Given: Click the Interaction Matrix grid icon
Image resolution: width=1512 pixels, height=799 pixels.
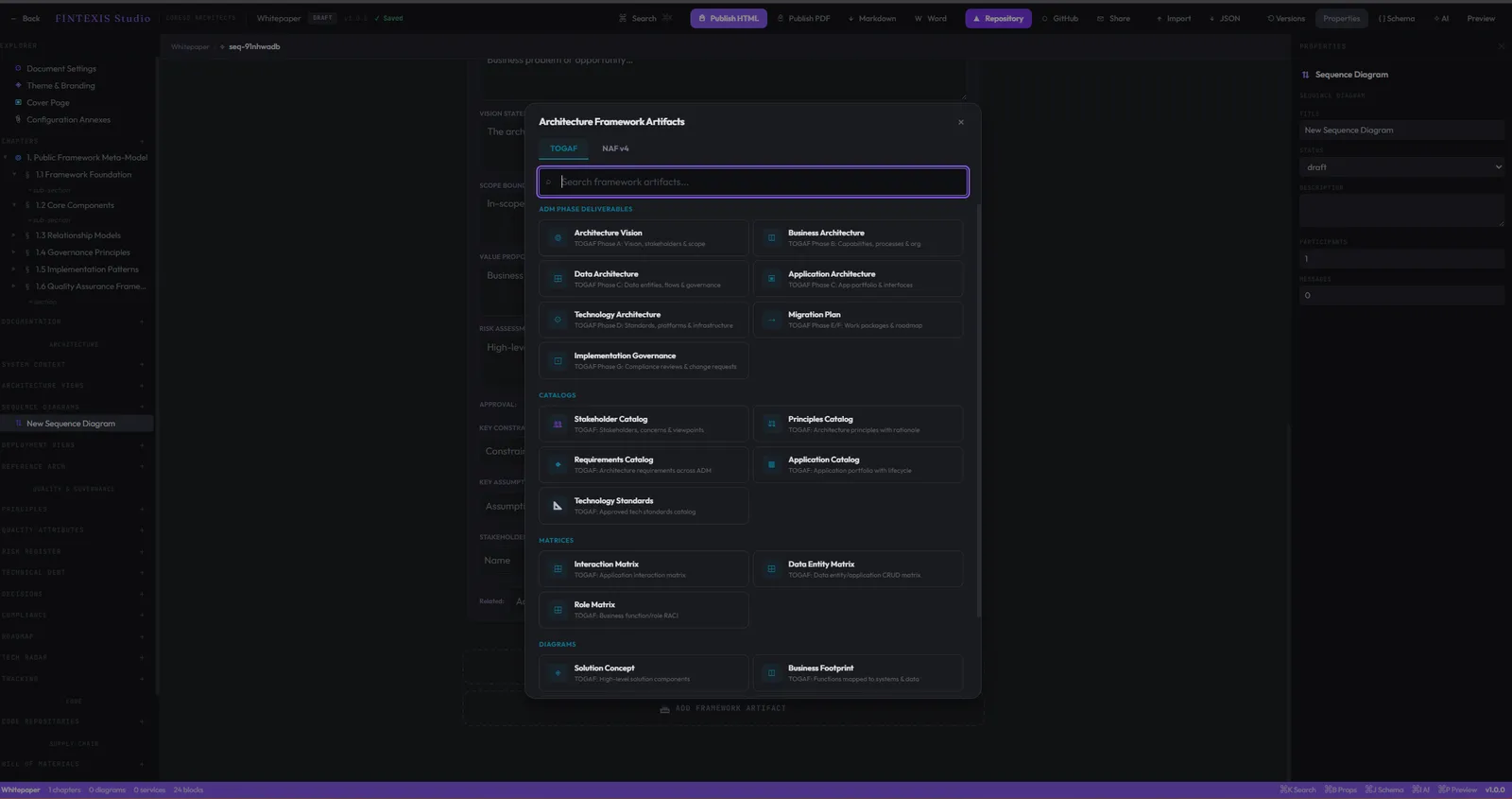Looking at the screenshot, I should [558, 569].
